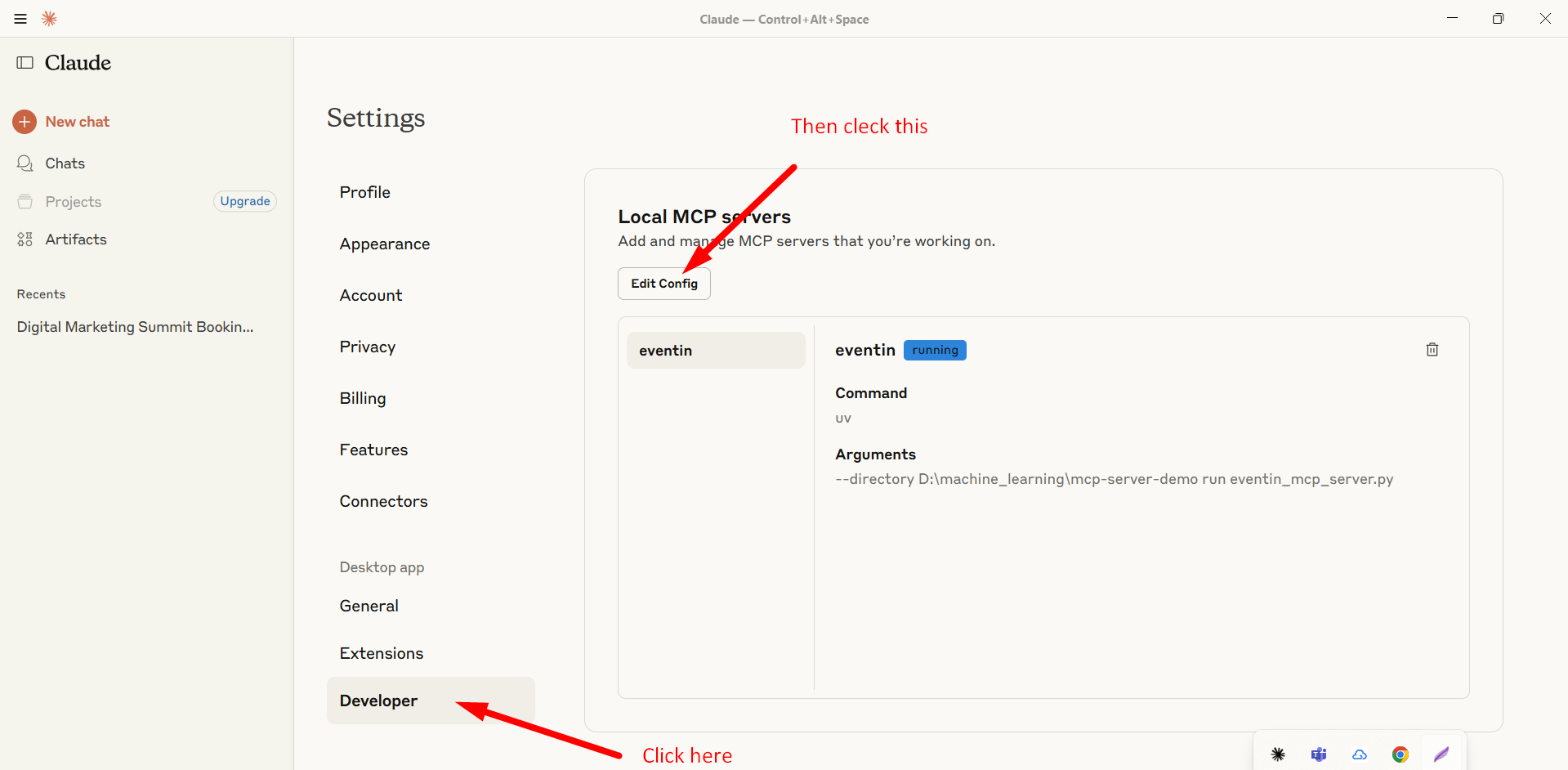Restore down the Claude window
The image size is (1568, 770).
(x=1498, y=19)
